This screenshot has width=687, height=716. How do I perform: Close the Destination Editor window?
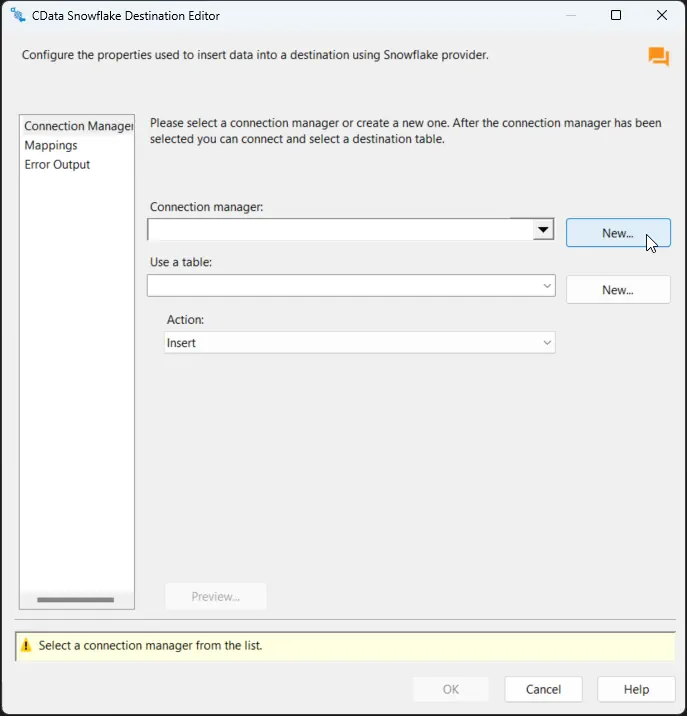(x=662, y=15)
